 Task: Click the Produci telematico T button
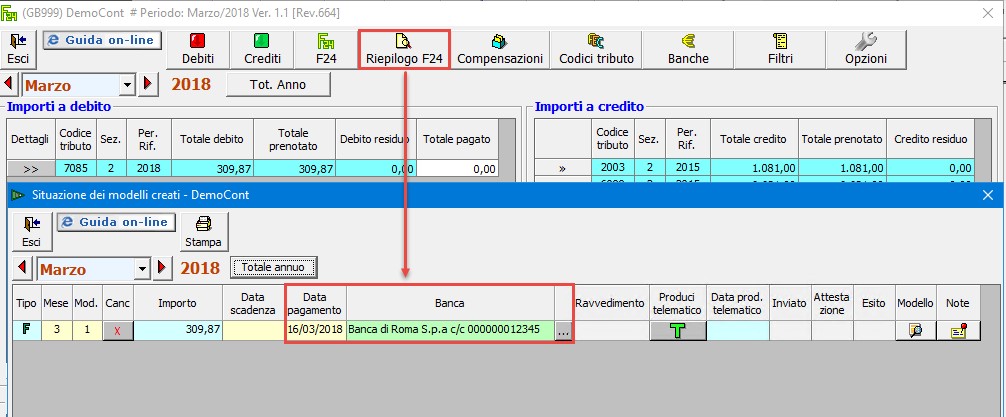[x=678, y=331]
